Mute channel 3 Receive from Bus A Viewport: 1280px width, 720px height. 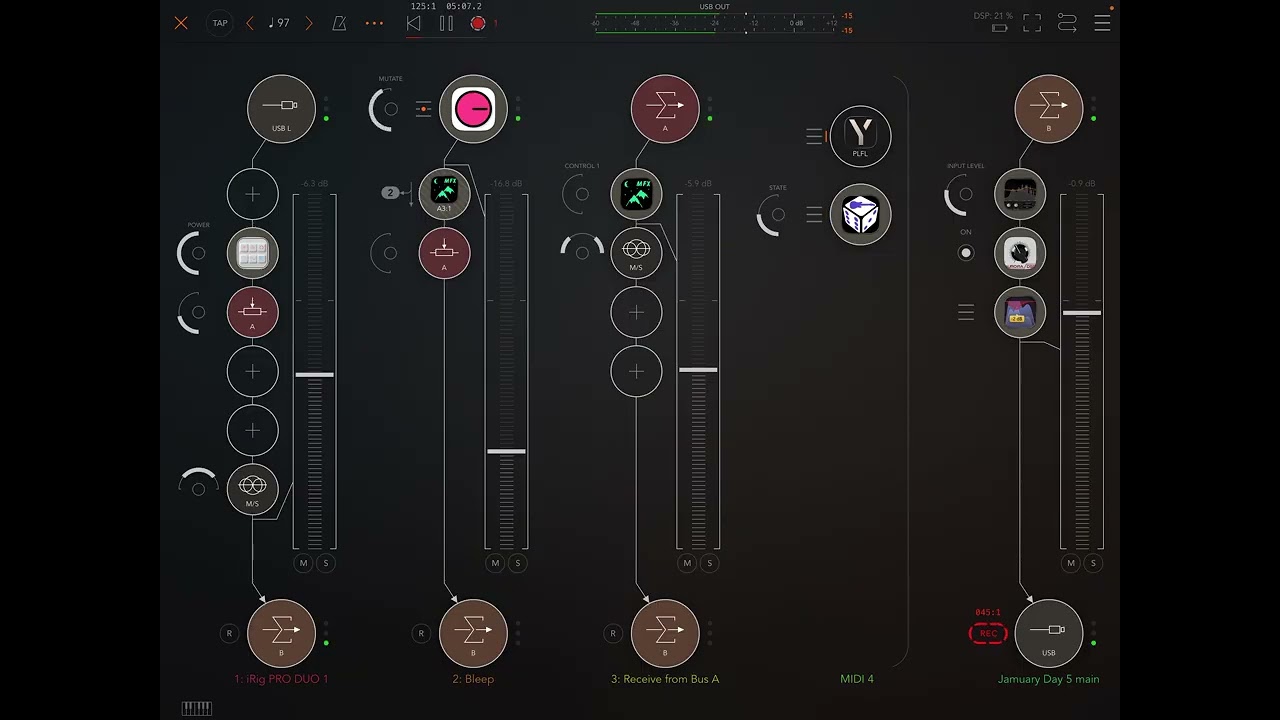point(688,563)
